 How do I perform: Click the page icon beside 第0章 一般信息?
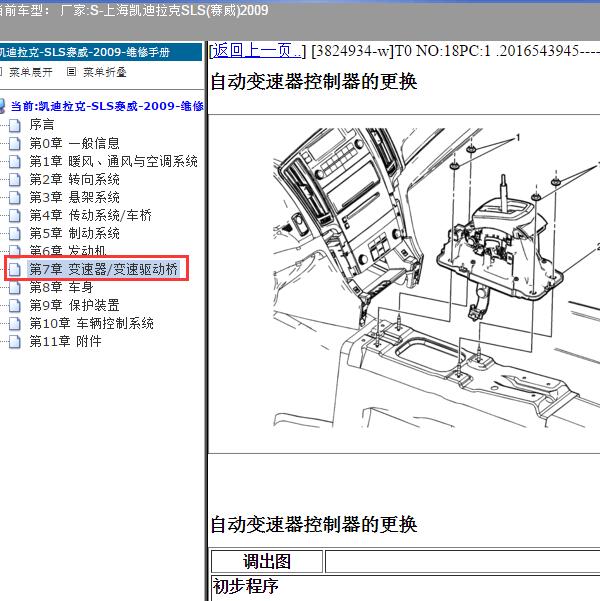point(15,143)
